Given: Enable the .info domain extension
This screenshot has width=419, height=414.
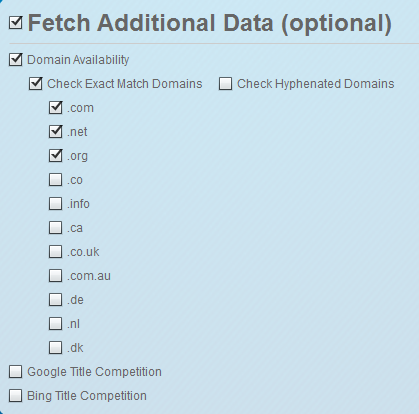Looking at the screenshot, I should coord(55,204).
